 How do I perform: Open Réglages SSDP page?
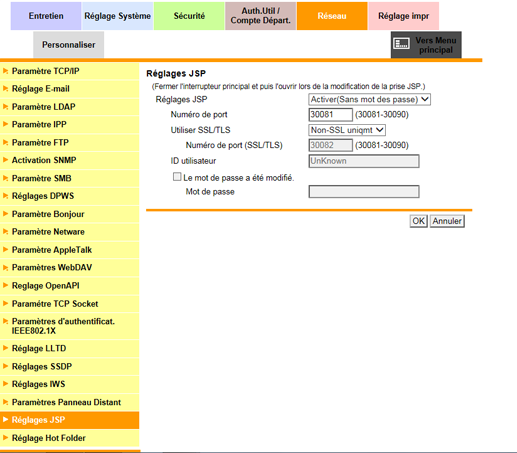(69, 366)
